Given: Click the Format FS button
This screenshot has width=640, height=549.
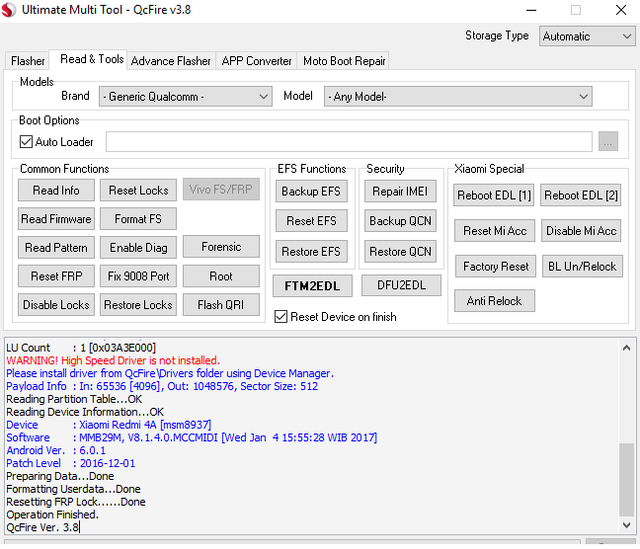Looking at the screenshot, I should point(138,219).
